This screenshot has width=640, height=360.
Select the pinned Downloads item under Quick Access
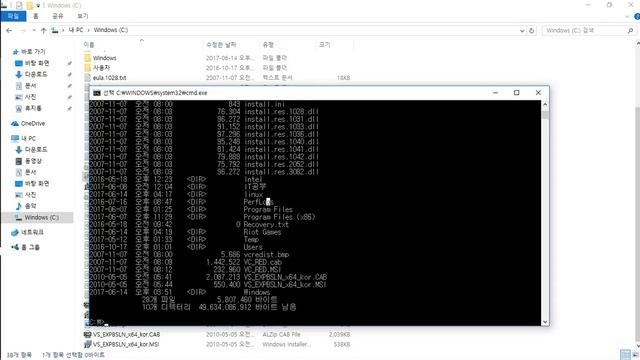(x=31, y=74)
